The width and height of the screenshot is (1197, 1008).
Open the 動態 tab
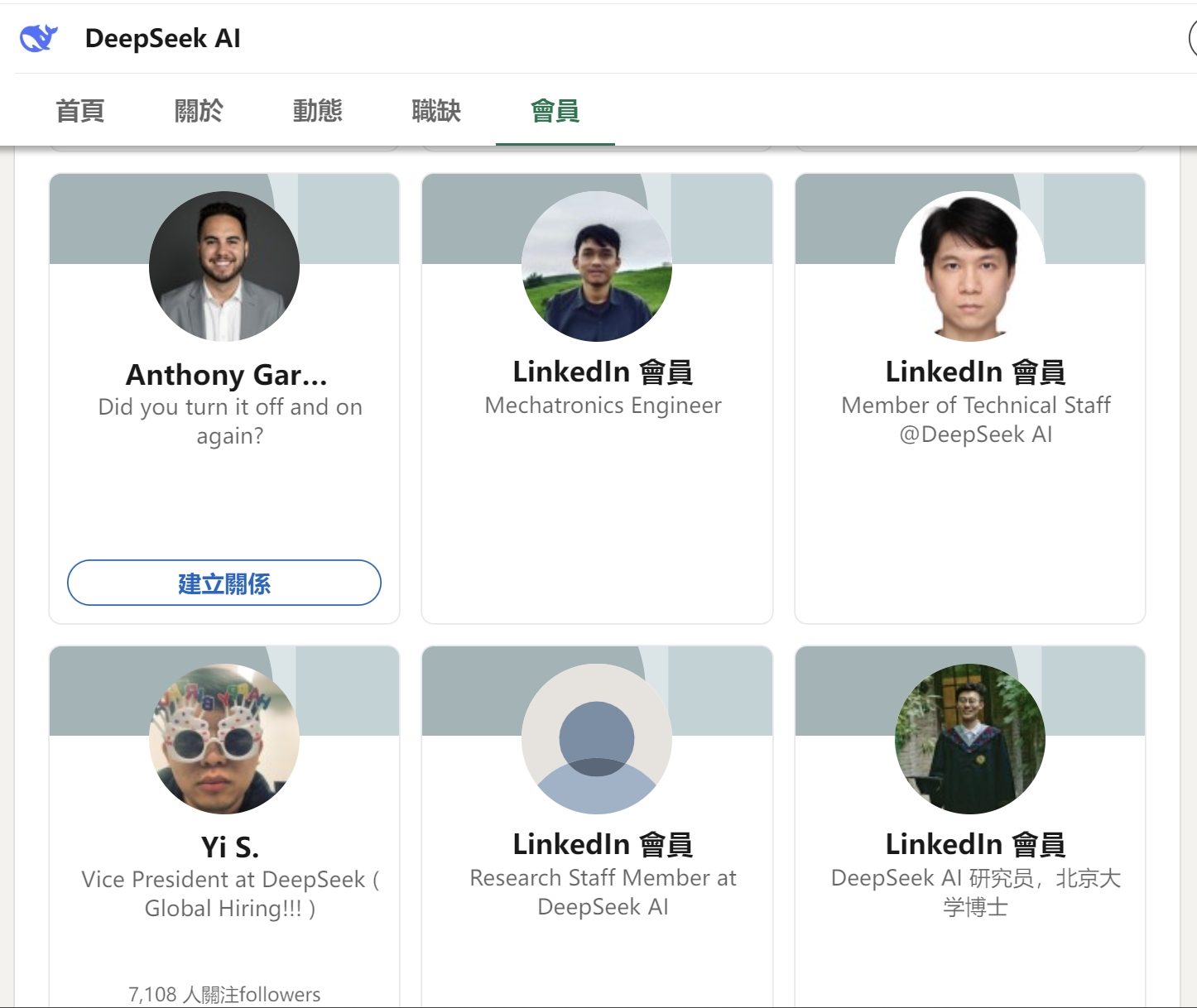tap(317, 111)
